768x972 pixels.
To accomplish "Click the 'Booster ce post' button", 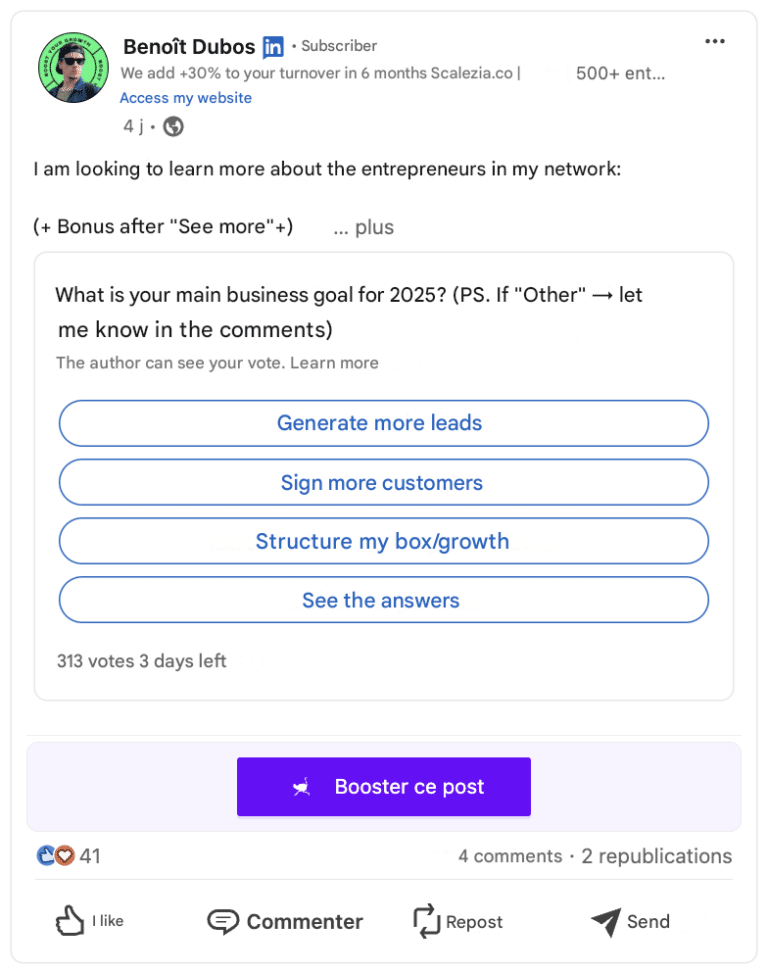I will [383, 787].
